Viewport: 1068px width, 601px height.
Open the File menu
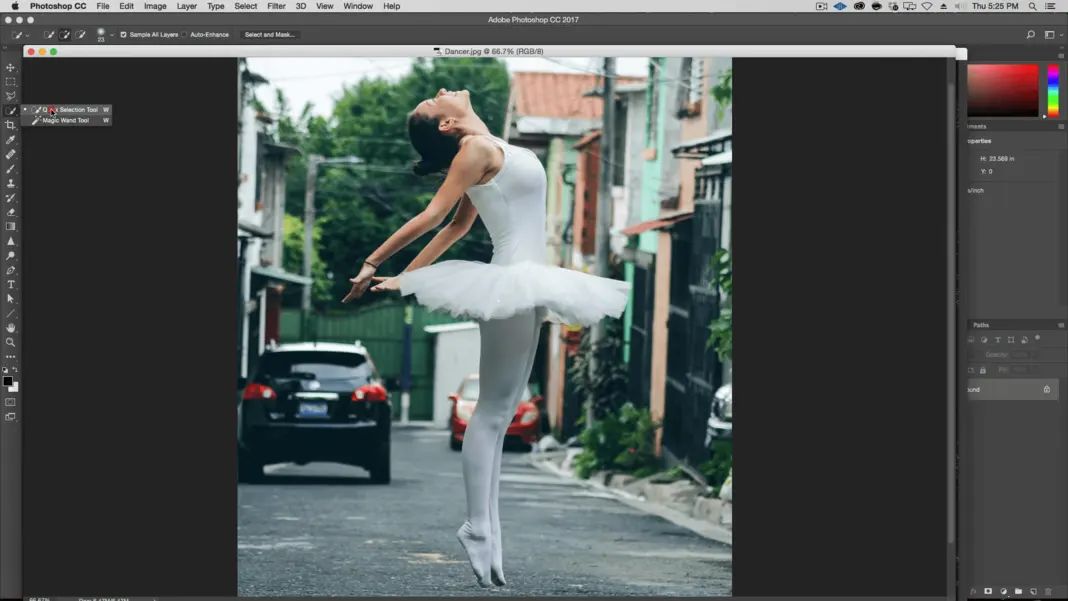(x=103, y=6)
